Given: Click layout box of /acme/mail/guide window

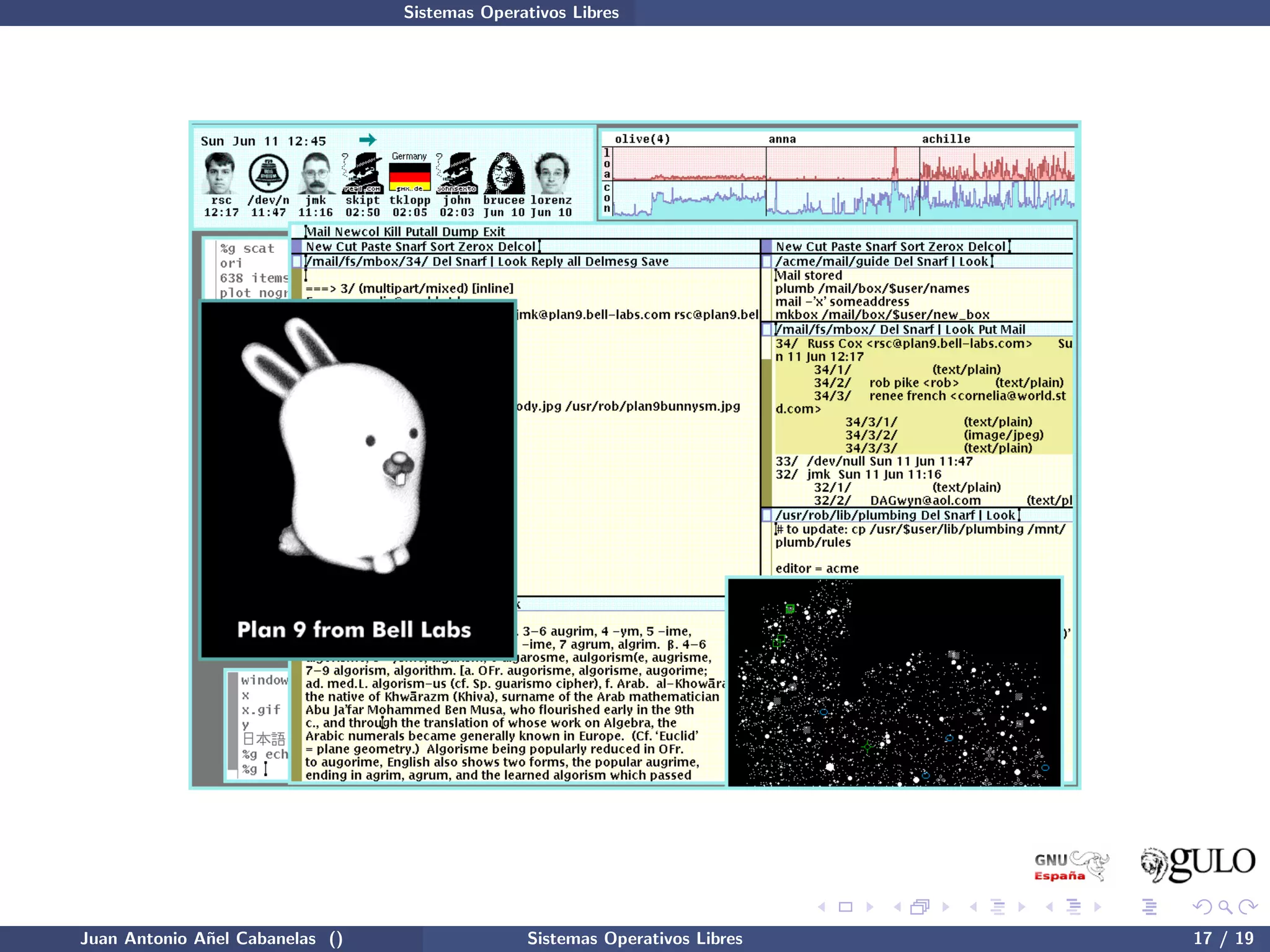Looking at the screenshot, I should (x=766, y=262).
